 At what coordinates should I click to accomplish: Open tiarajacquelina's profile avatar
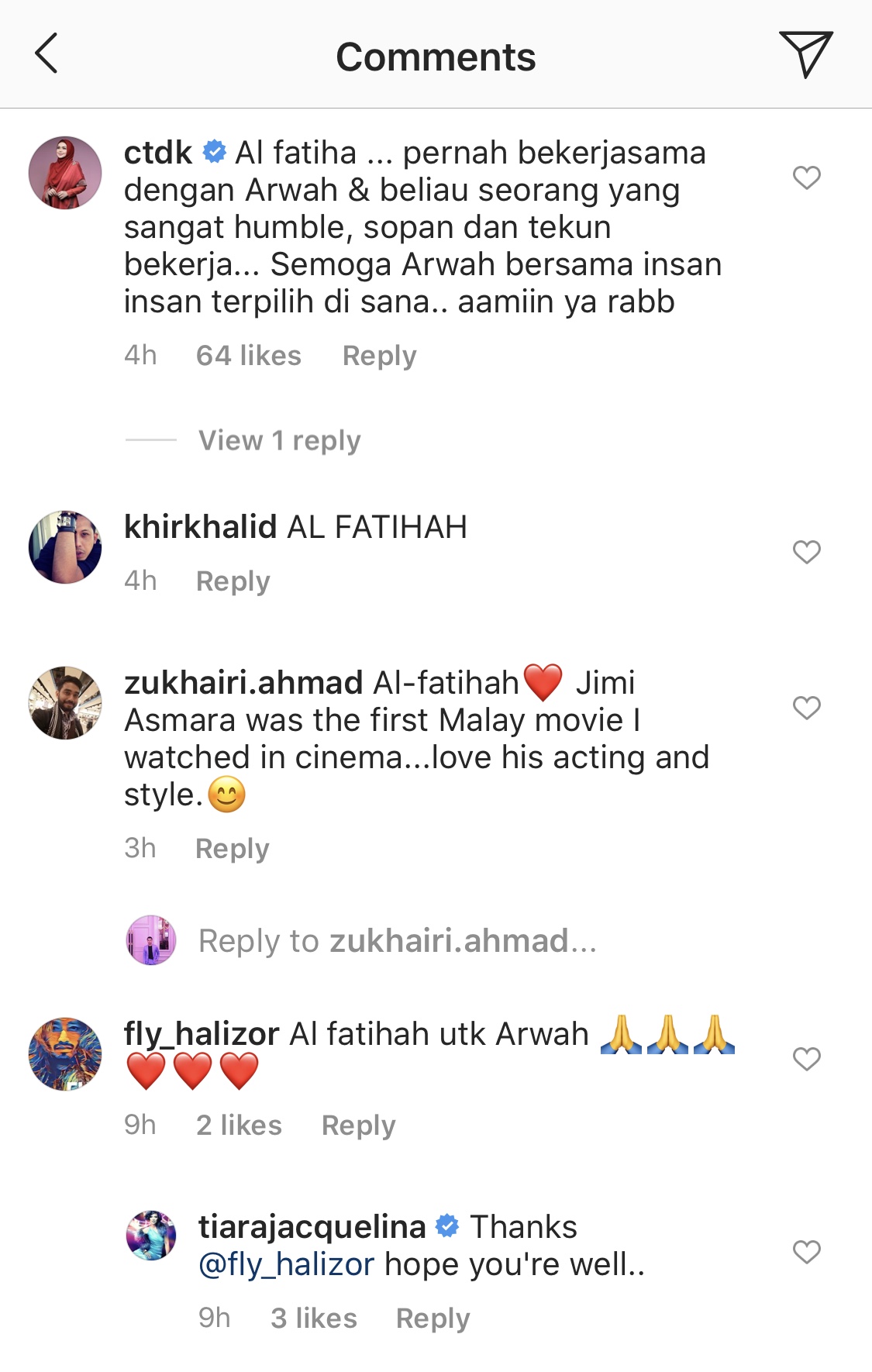pos(151,1236)
